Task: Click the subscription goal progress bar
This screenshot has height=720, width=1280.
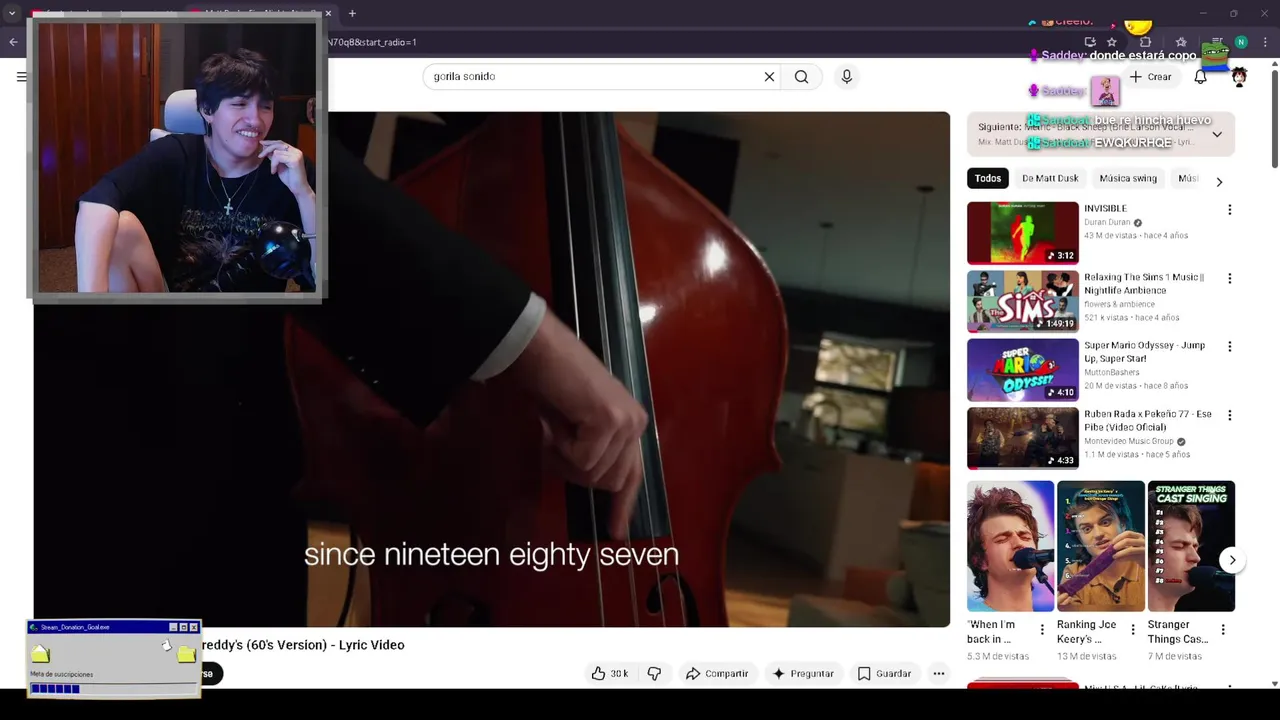Action: (x=113, y=688)
